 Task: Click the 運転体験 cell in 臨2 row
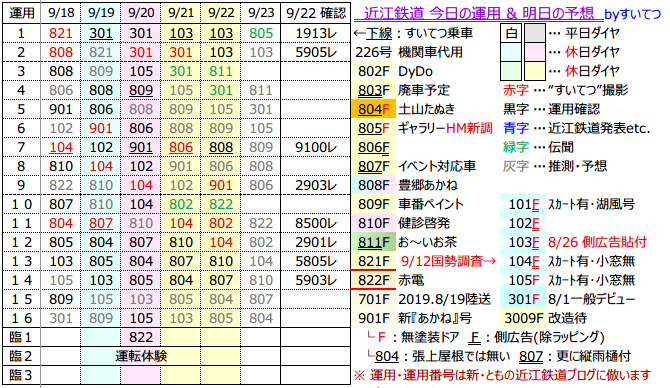point(141,356)
